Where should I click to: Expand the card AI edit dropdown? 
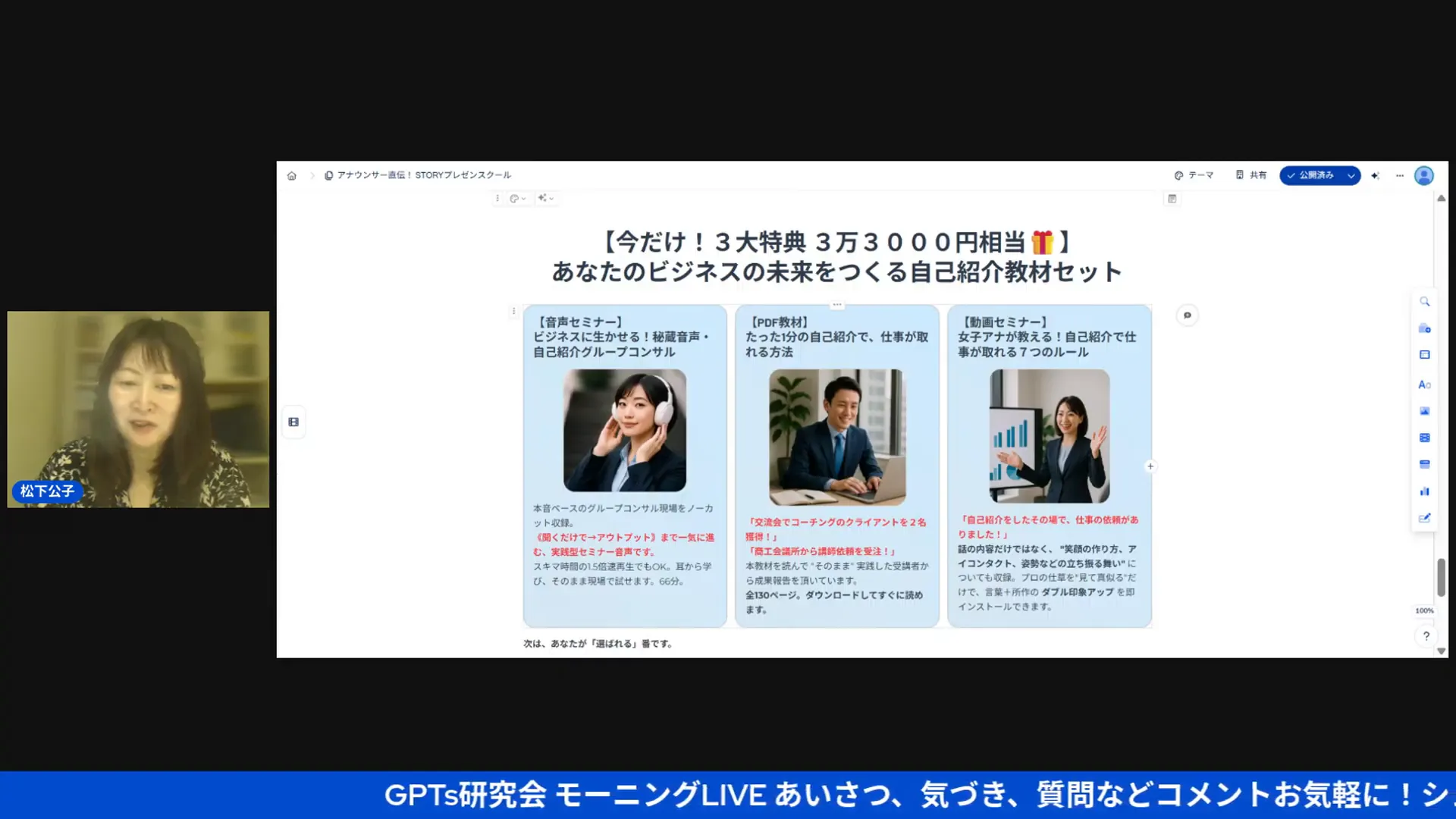click(x=546, y=199)
